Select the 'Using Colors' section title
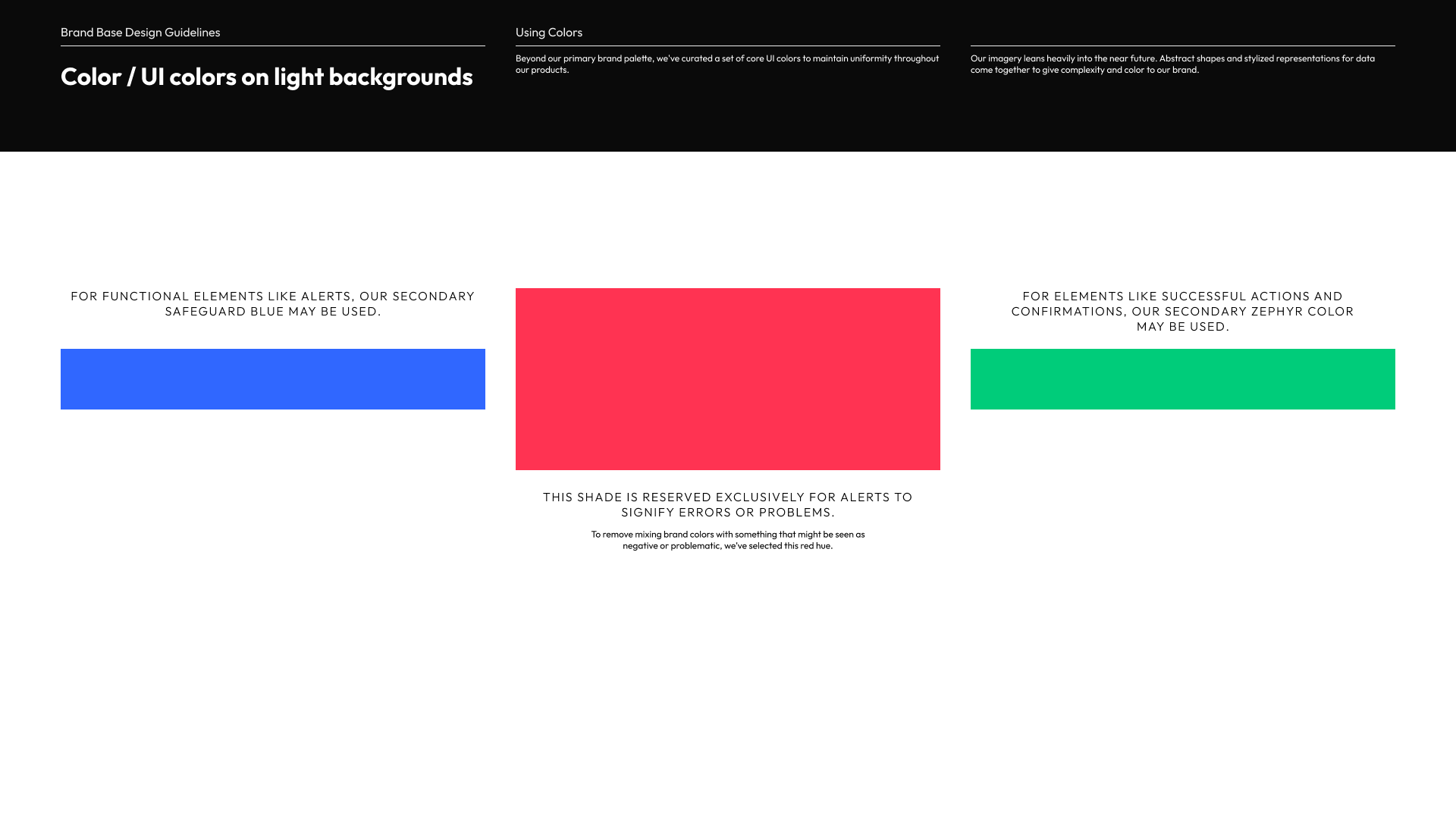Viewport: 1456px width, 819px height. point(549,33)
